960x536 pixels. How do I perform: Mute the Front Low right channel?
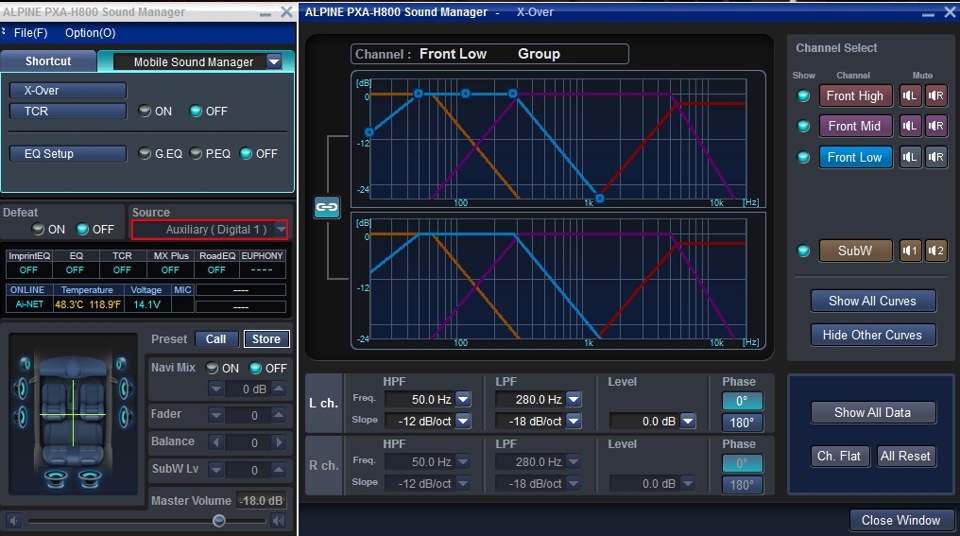[935, 157]
